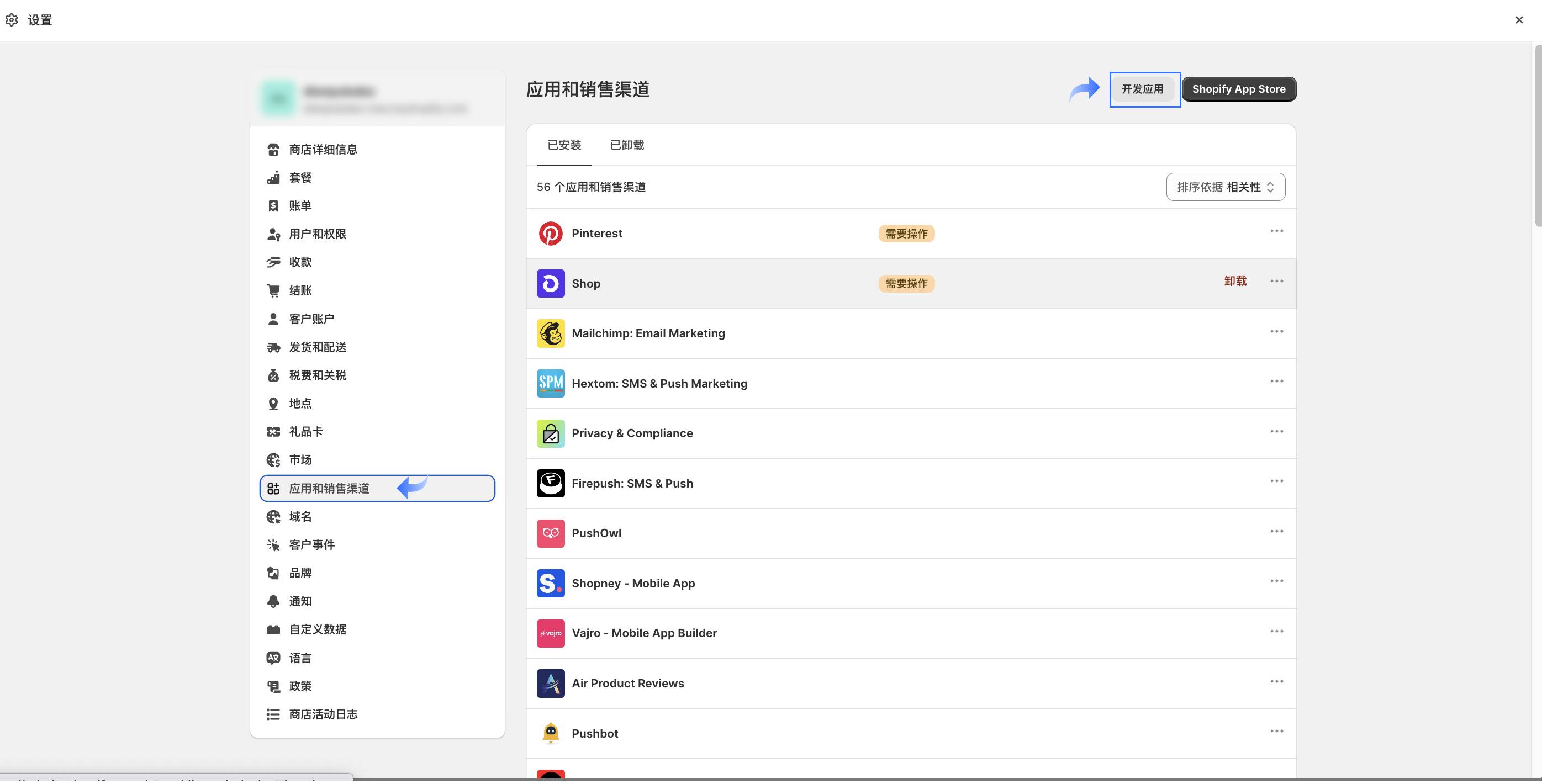Click the Firepush app icon
This screenshot has height=784, width=1542.
click(550, 484)
